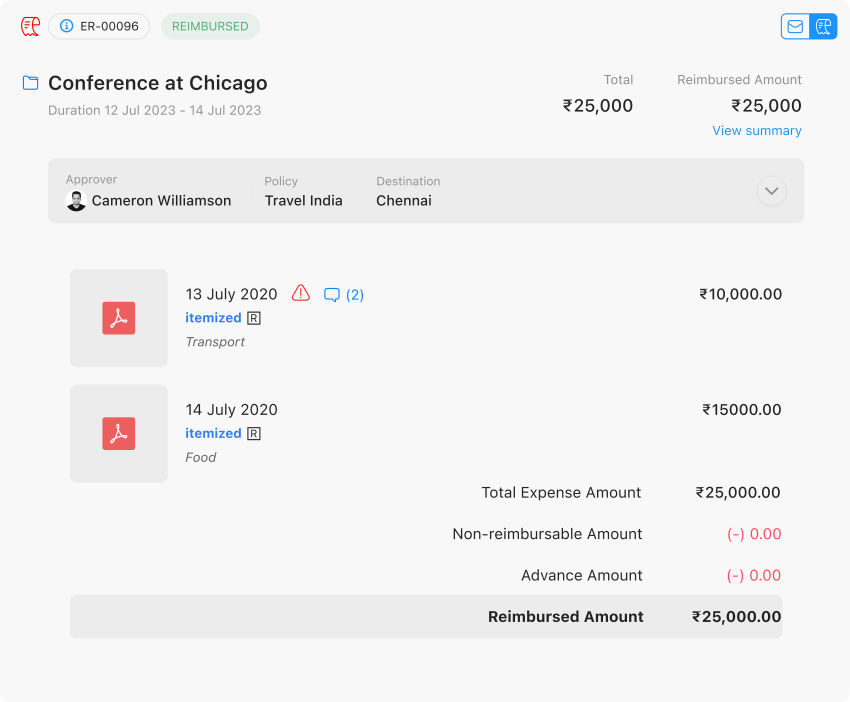Switch to the mail view toggle
The height and width of the screenshot is (702, 850).
pyautogui.click(x=795, y=26)
